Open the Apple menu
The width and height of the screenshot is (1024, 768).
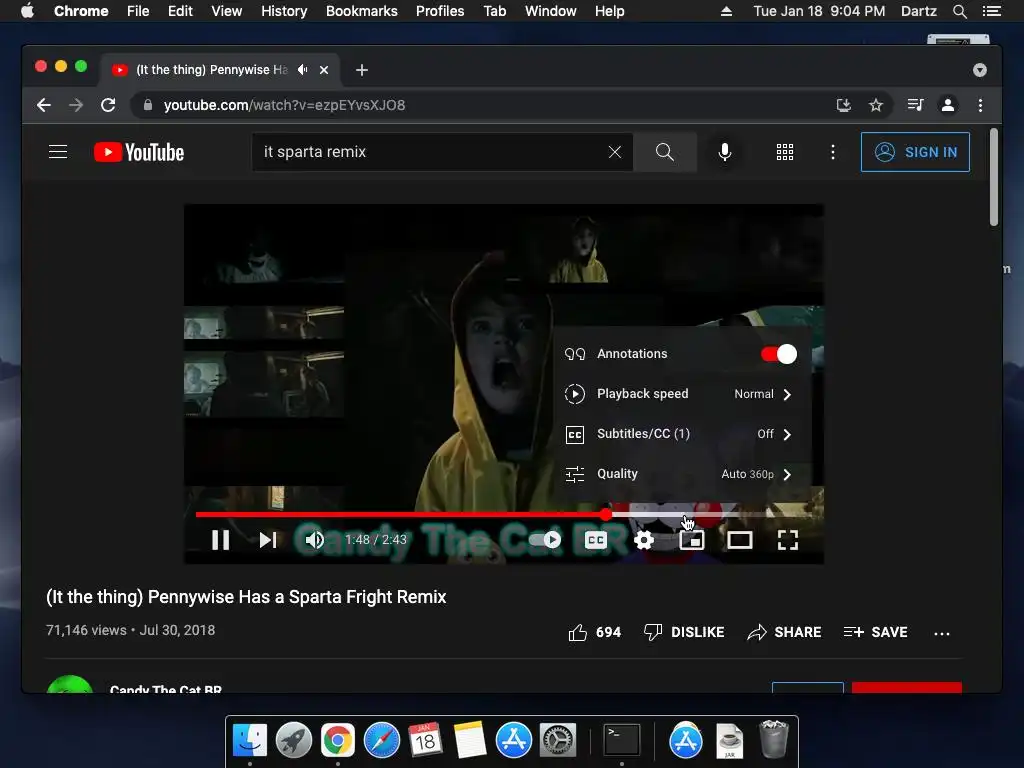coord(27,11)
